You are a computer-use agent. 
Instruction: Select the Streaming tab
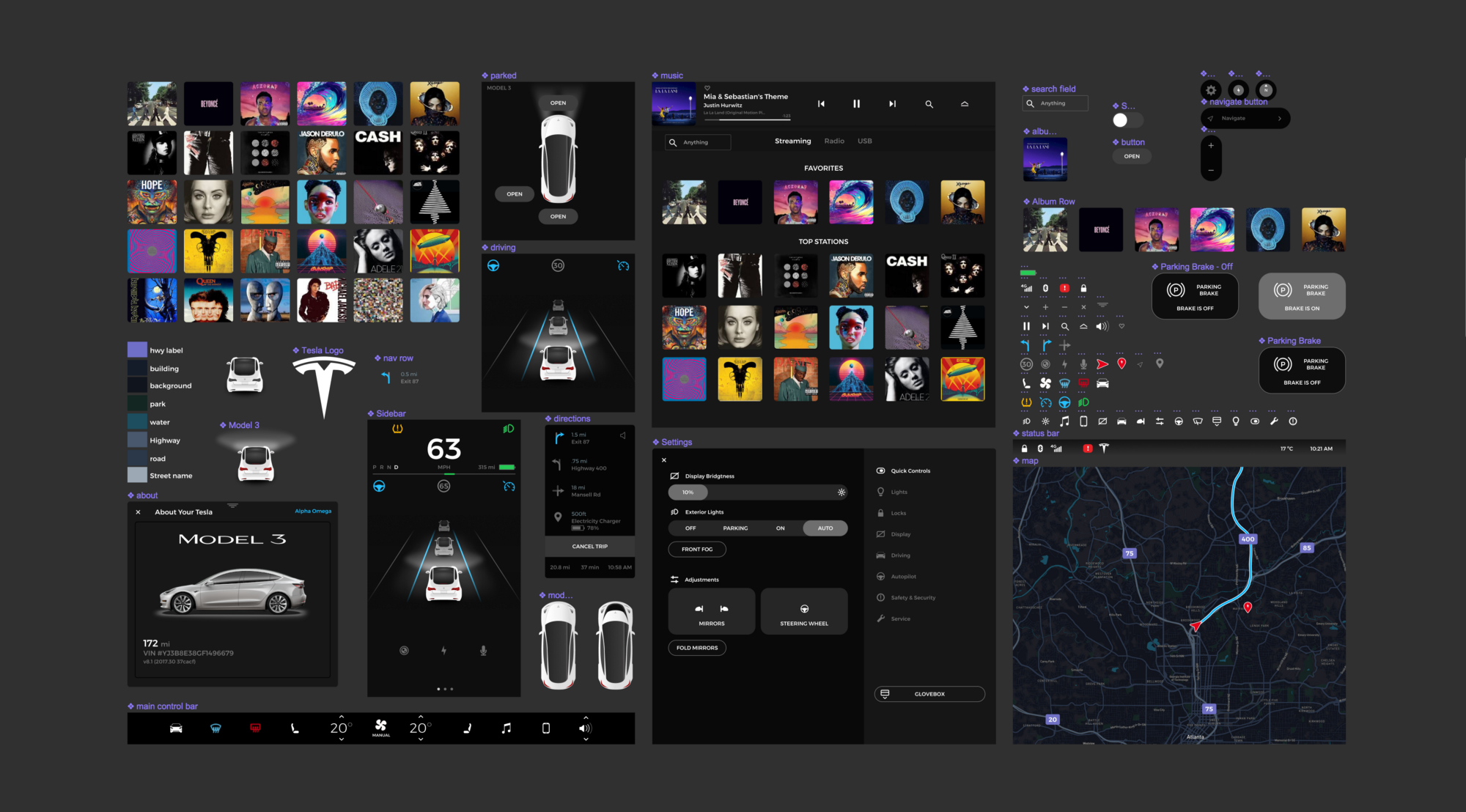click(x=792, y=141)
